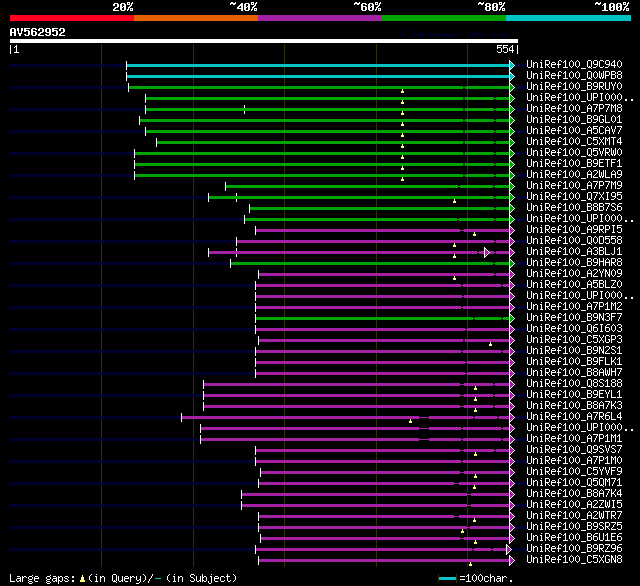Click the green ~80% identity legend segment
Viewport: 640px width, 586px height.
click(444, 18)
